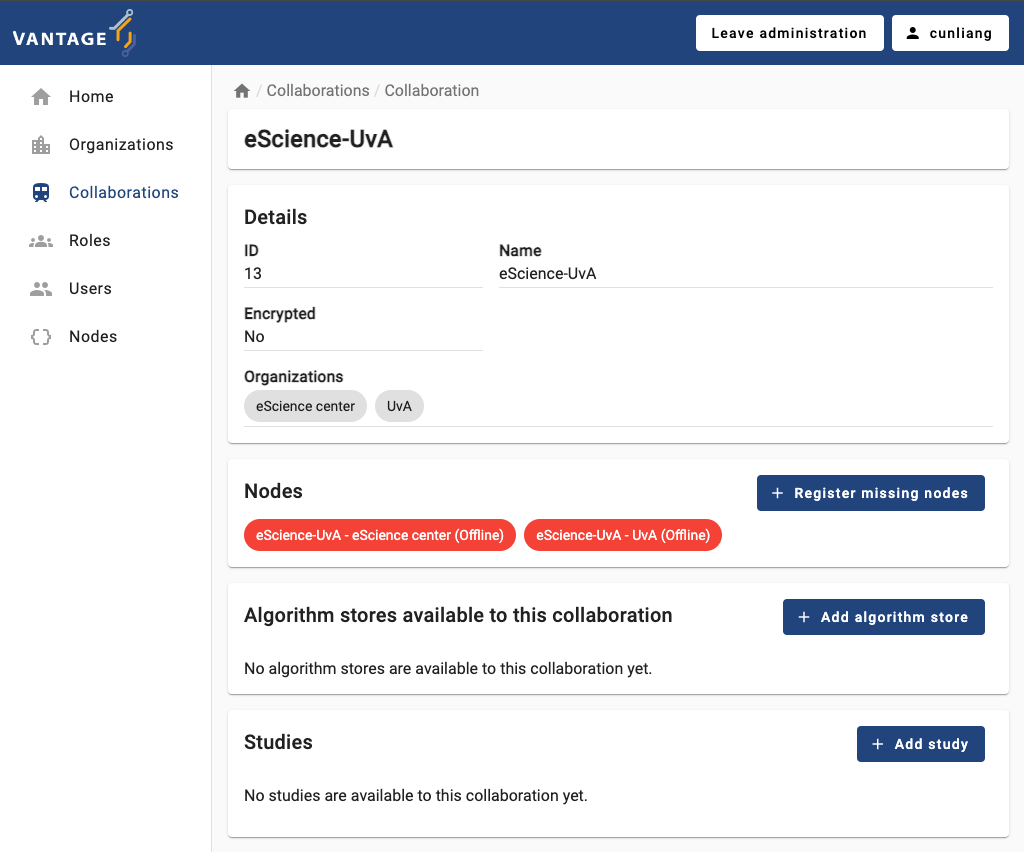Click the Leave administration button
Image resolution: width=1024 pixels, height=852 pixels.
coord(790,33)
